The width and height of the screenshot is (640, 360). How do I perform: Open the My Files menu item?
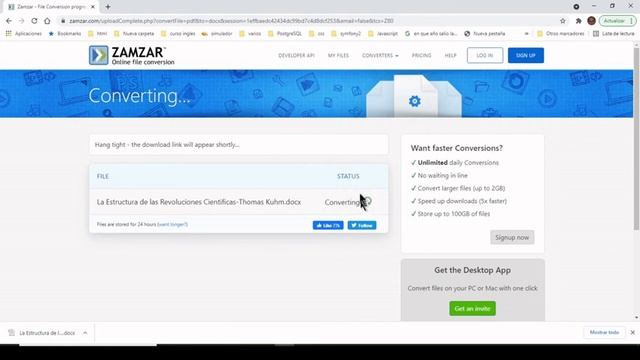coord(338,56)
